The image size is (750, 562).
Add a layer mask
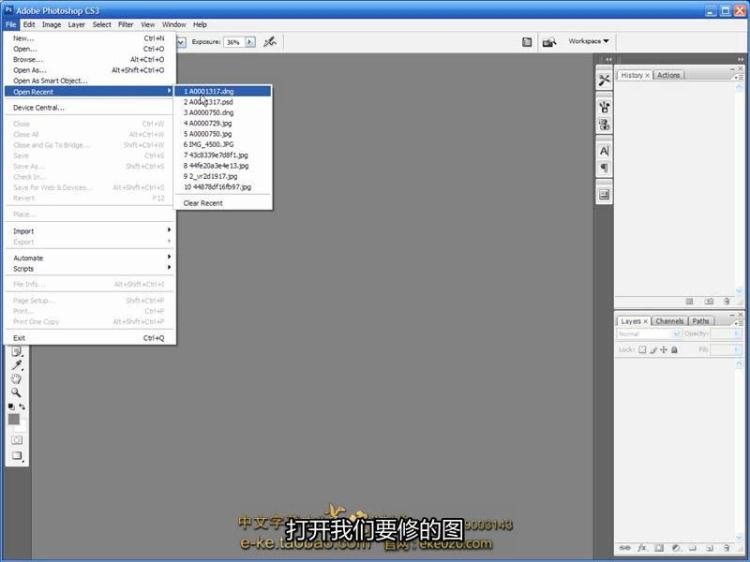point(659,548)
